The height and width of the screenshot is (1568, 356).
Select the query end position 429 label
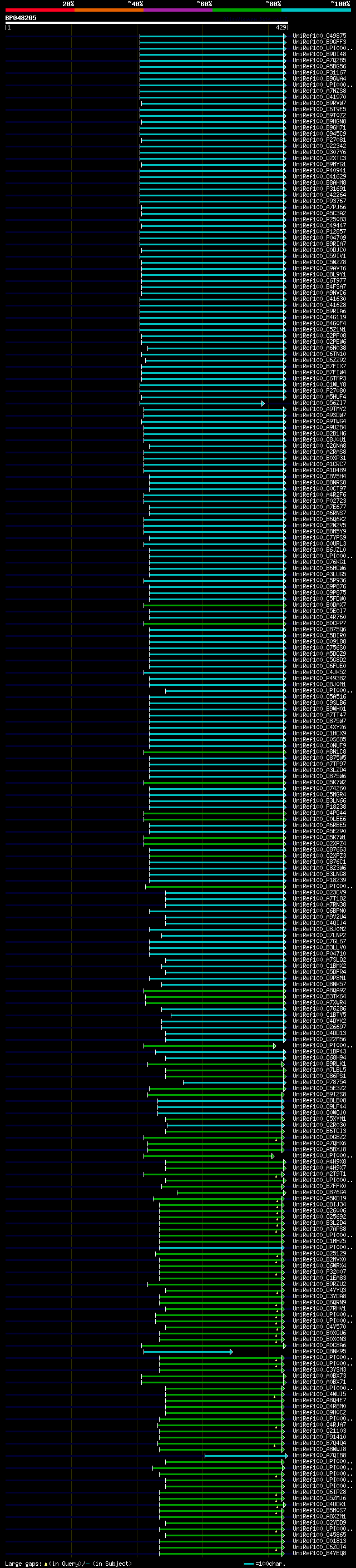(280, 27)
